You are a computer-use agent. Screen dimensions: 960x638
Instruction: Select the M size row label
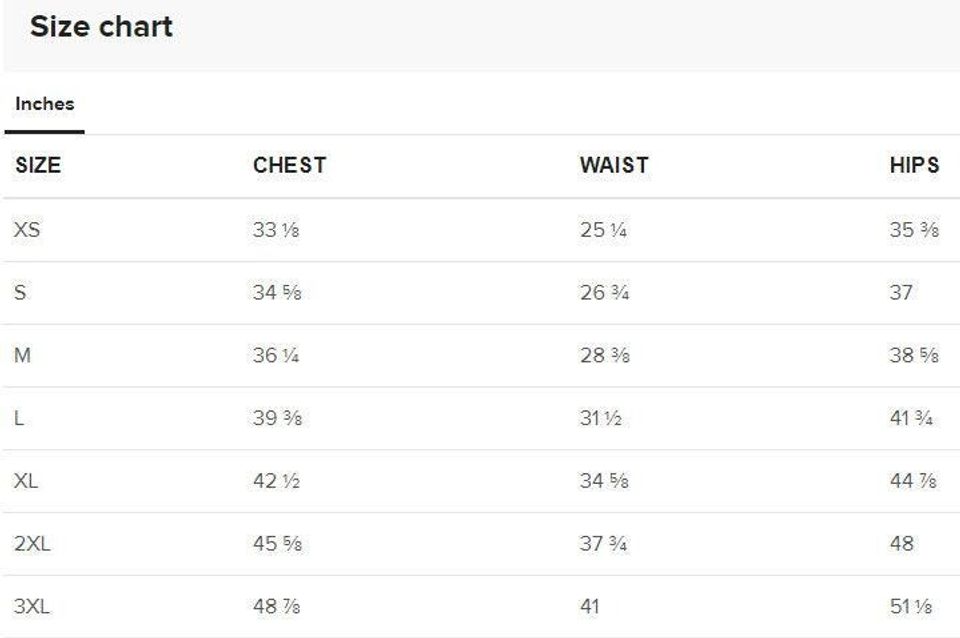tap(22, 356)
